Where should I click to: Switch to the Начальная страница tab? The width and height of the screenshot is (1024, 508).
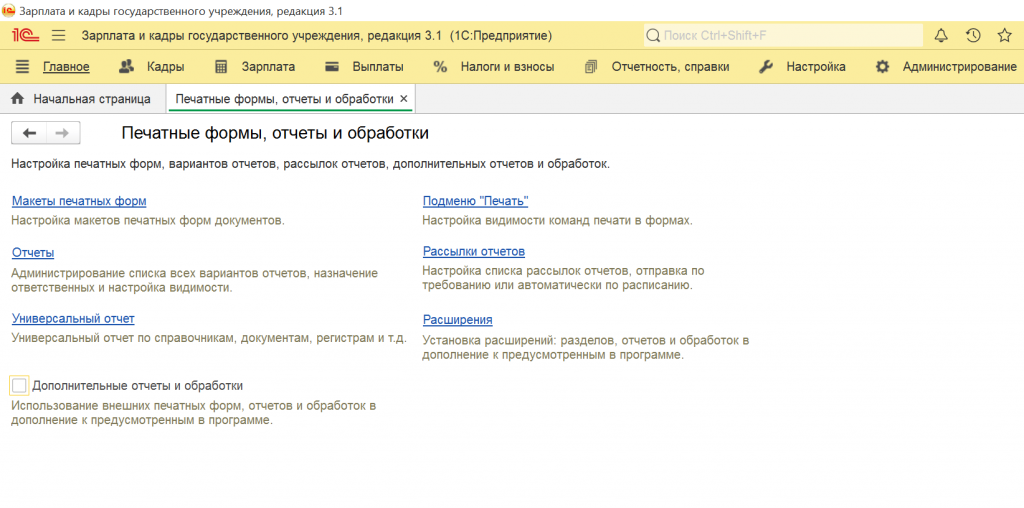pos(91,99)
